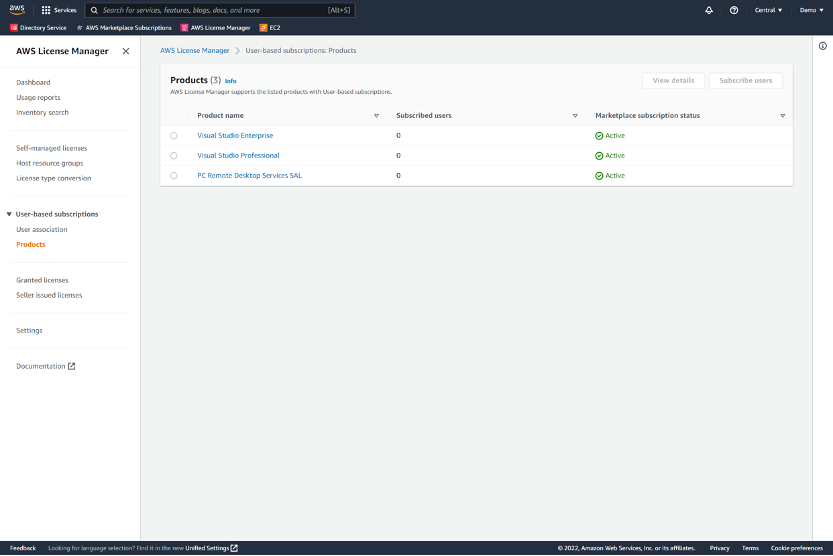Open Terms footer link
833x556 pixels.
coord(750,548)
